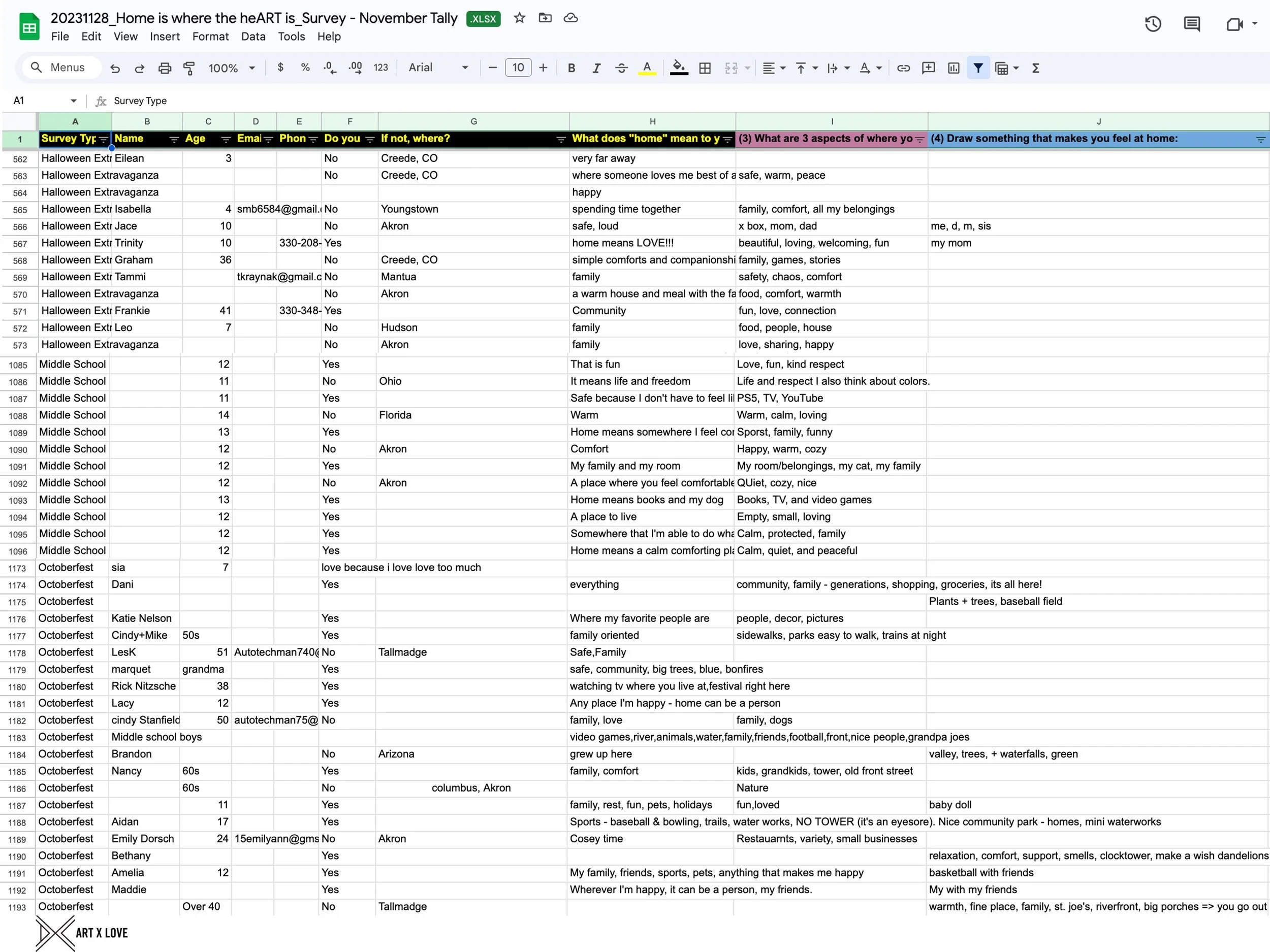This screenshot has width=1270, height=952.
Task: Toggle Bold formatting
Action: point(571,68)
